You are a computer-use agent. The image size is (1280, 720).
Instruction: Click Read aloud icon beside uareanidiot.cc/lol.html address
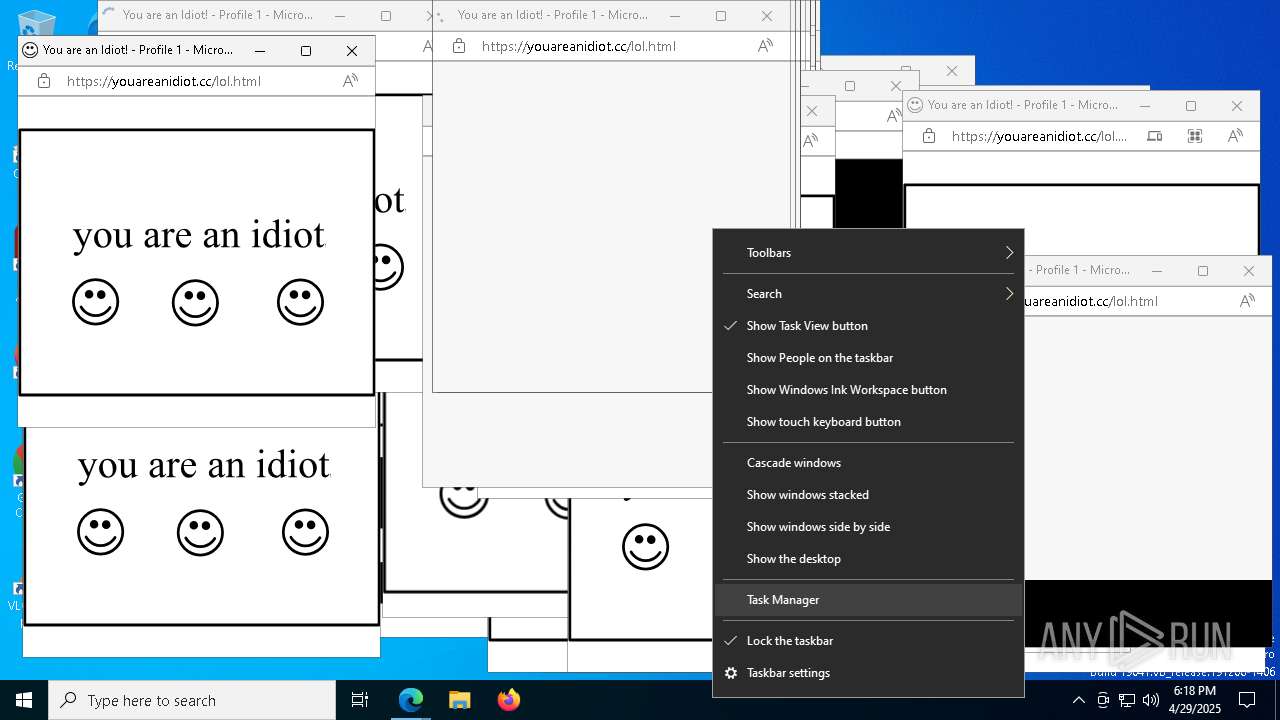1247,301
